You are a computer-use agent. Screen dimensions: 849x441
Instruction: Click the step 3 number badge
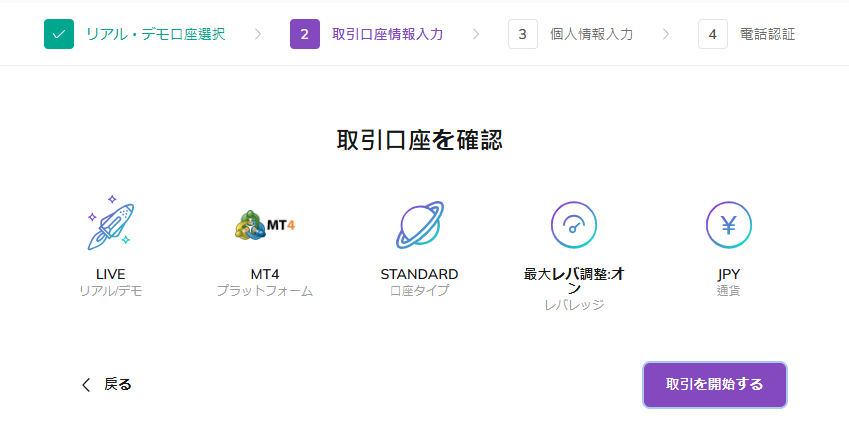522,34
